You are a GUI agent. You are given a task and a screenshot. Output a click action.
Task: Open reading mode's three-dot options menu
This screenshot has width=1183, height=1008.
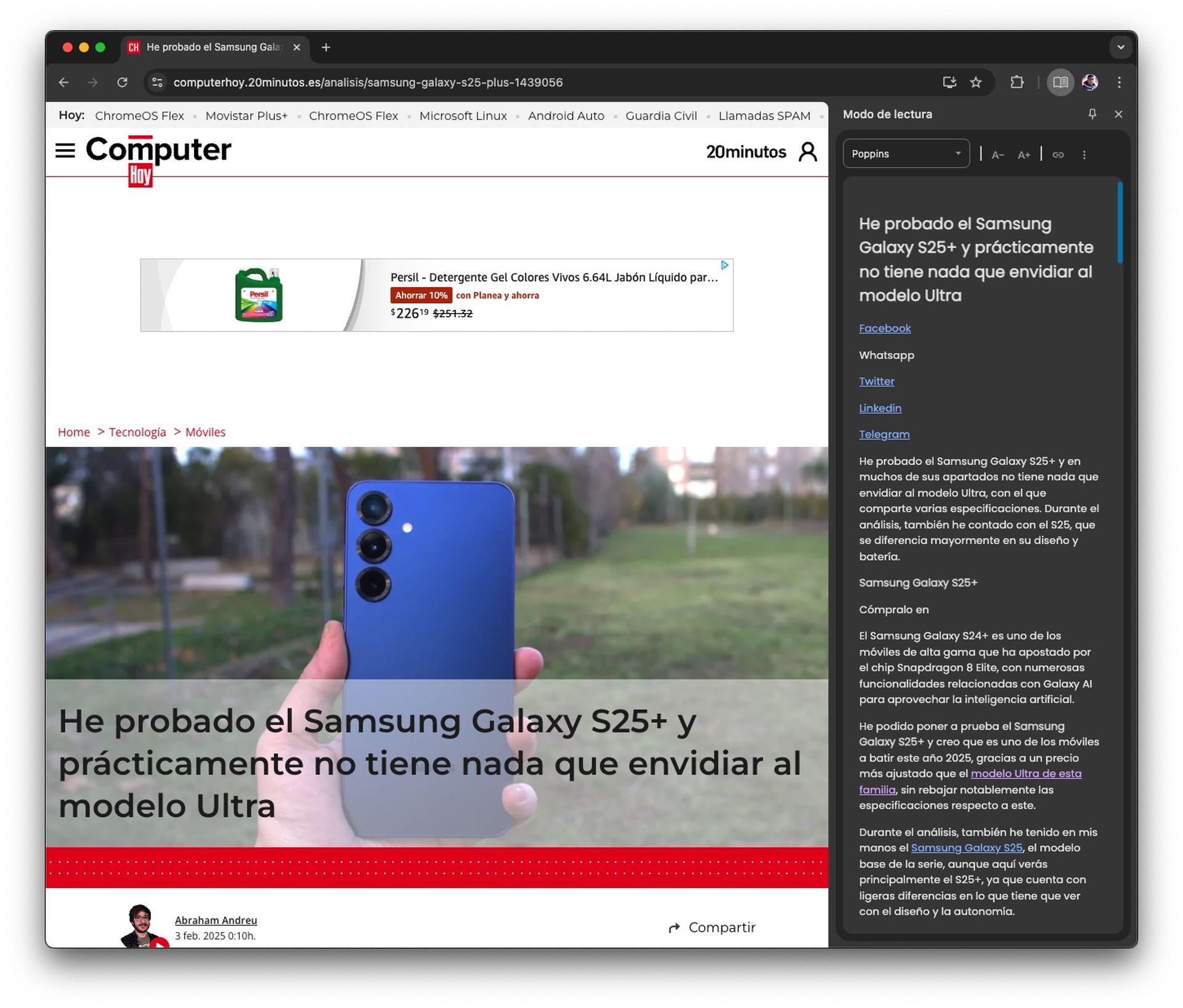[x=1084, y=155]
